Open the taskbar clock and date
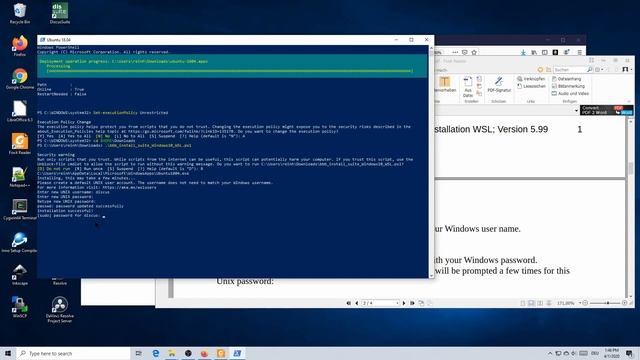This screenshot has width=640, height=360. pyautogui.click(x=611, y=353)
